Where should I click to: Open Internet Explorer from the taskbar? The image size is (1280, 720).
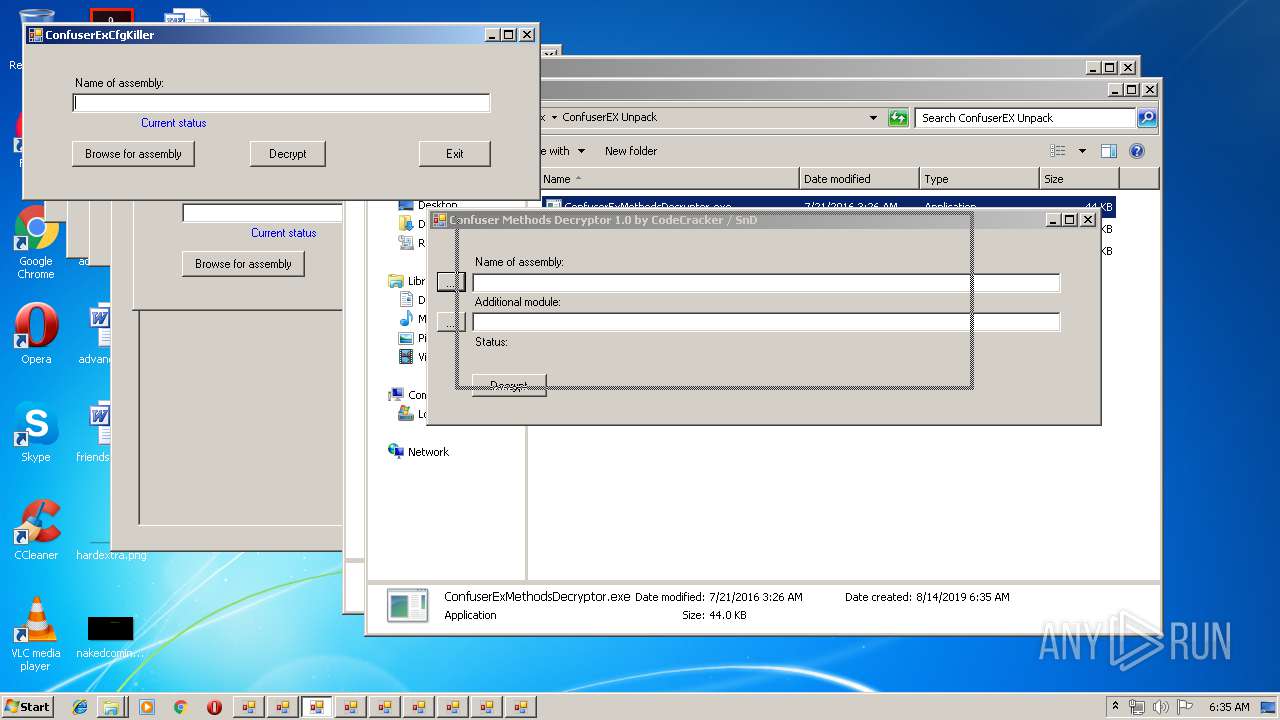tap(80, 706)
